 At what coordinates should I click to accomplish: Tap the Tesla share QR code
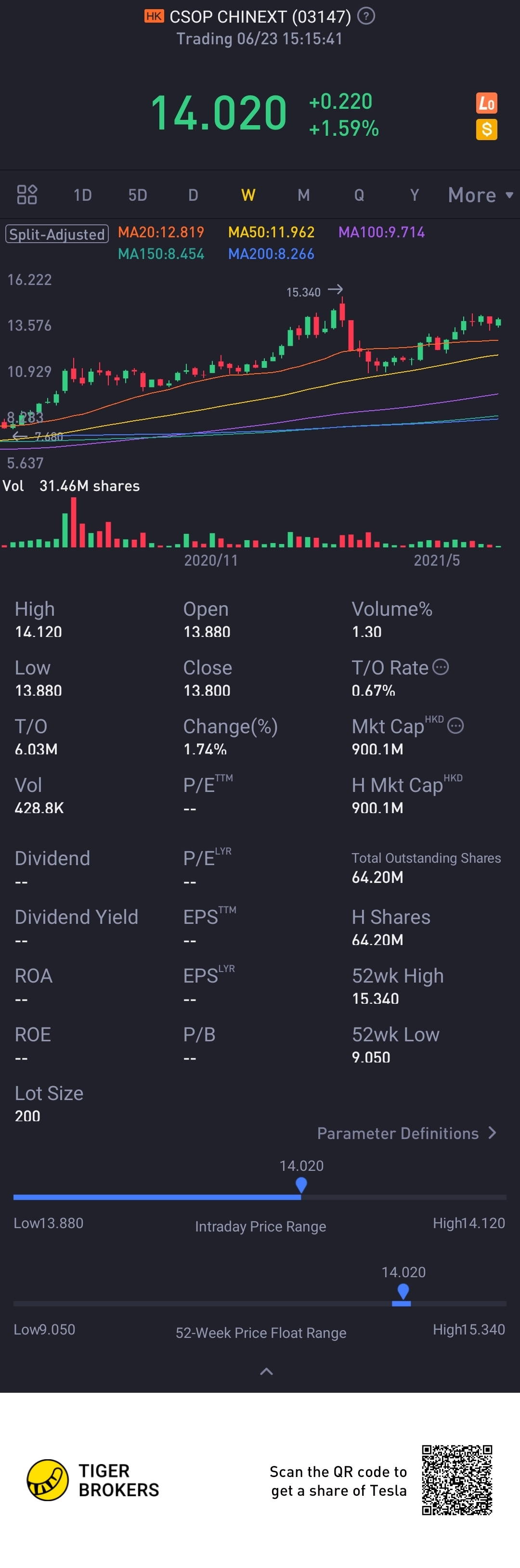coord(456,1480)
